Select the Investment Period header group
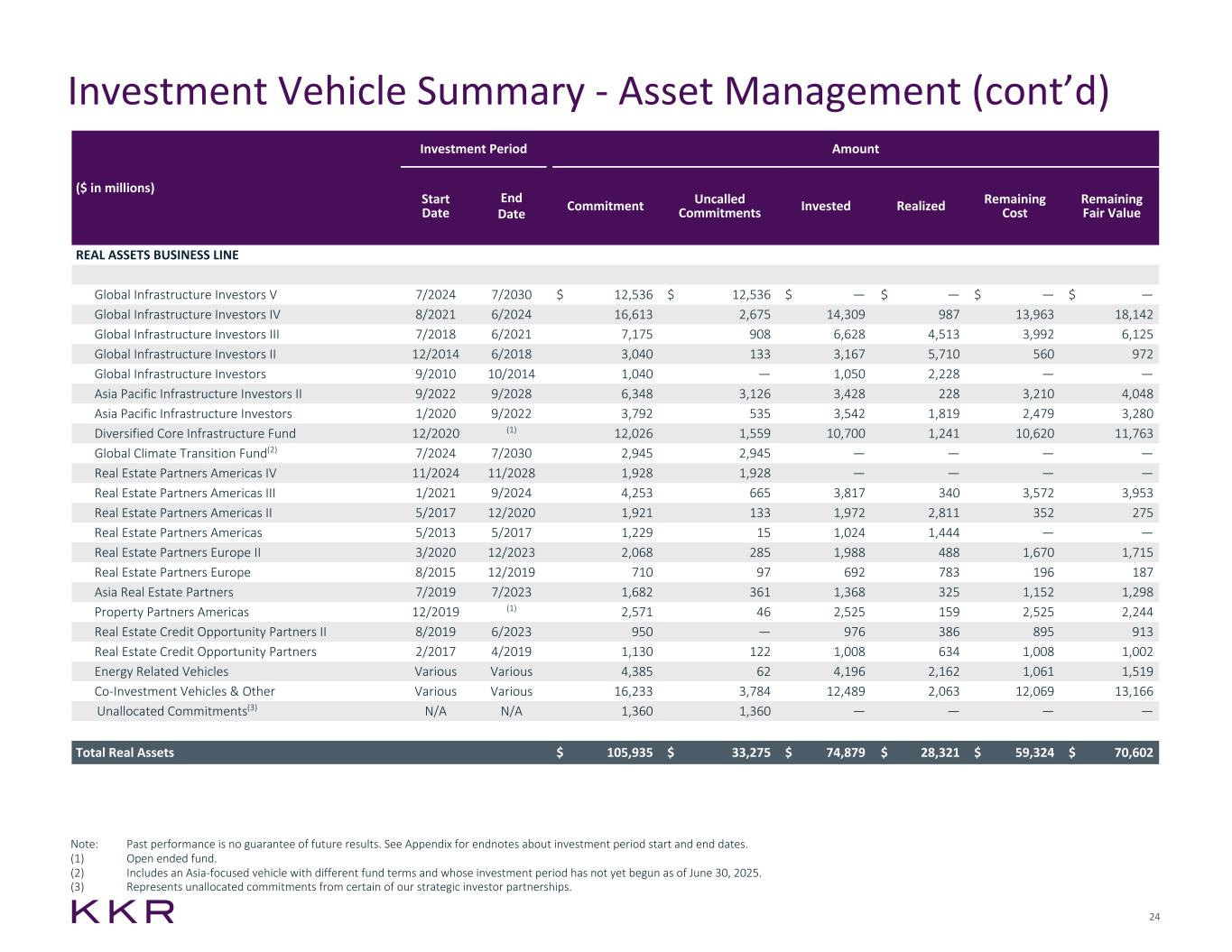The height and width of the screenshot is (952, 1232). click(x=473, y=149)
